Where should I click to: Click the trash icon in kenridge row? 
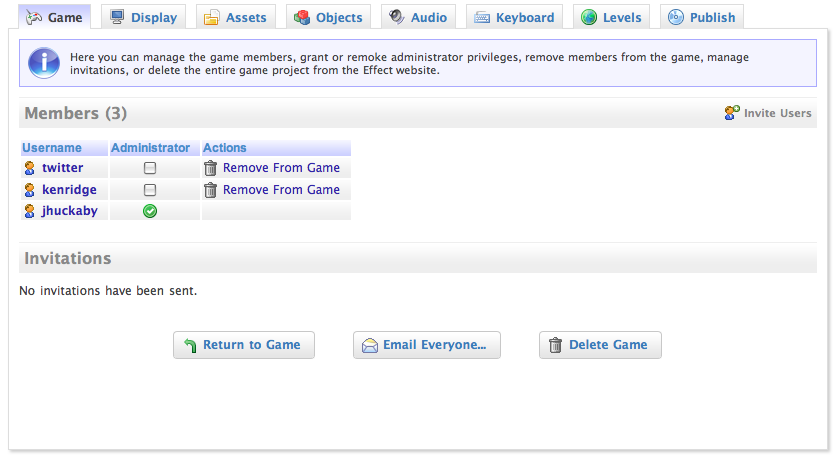tap(210, 190)
